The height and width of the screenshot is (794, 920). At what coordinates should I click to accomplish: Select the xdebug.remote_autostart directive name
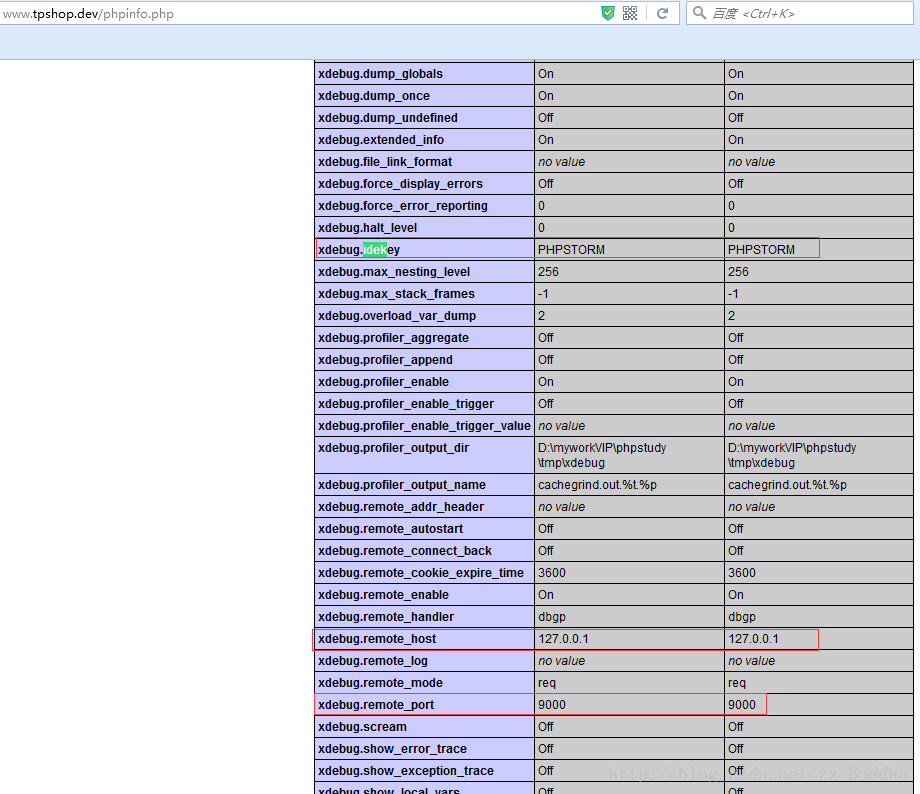pos(390,529)
